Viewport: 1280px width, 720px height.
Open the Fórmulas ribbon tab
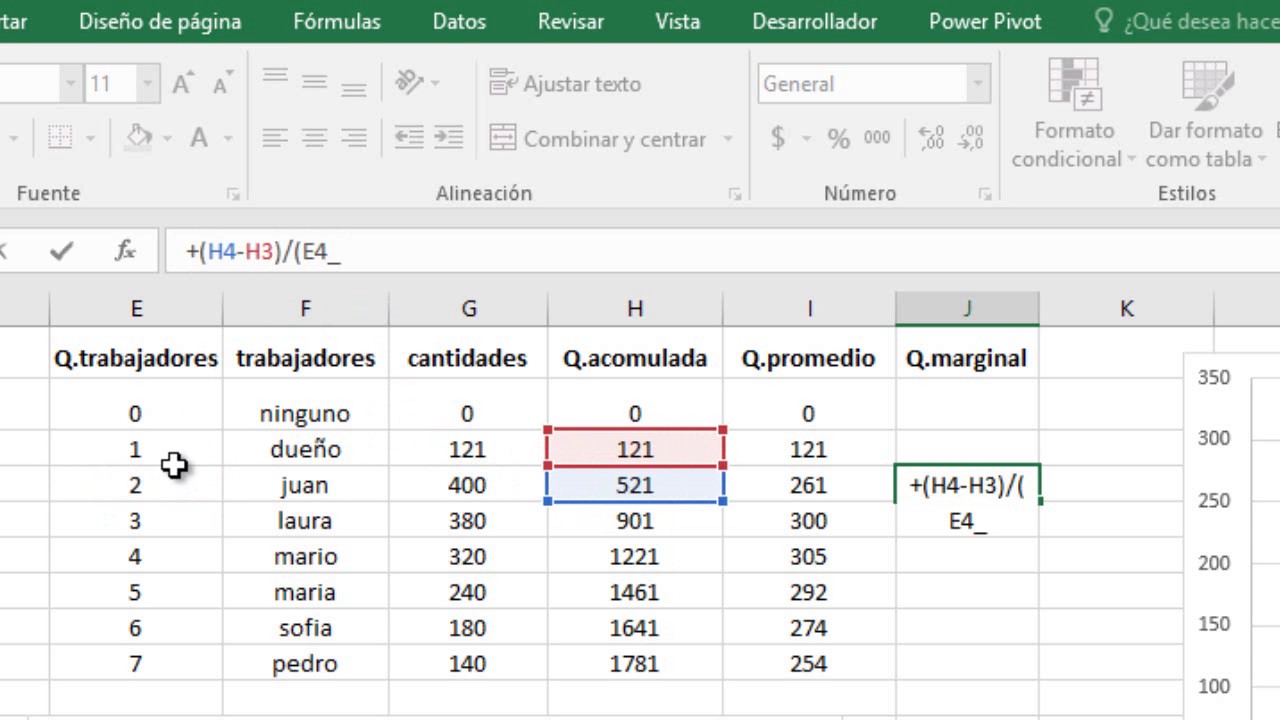pos(337,21)
